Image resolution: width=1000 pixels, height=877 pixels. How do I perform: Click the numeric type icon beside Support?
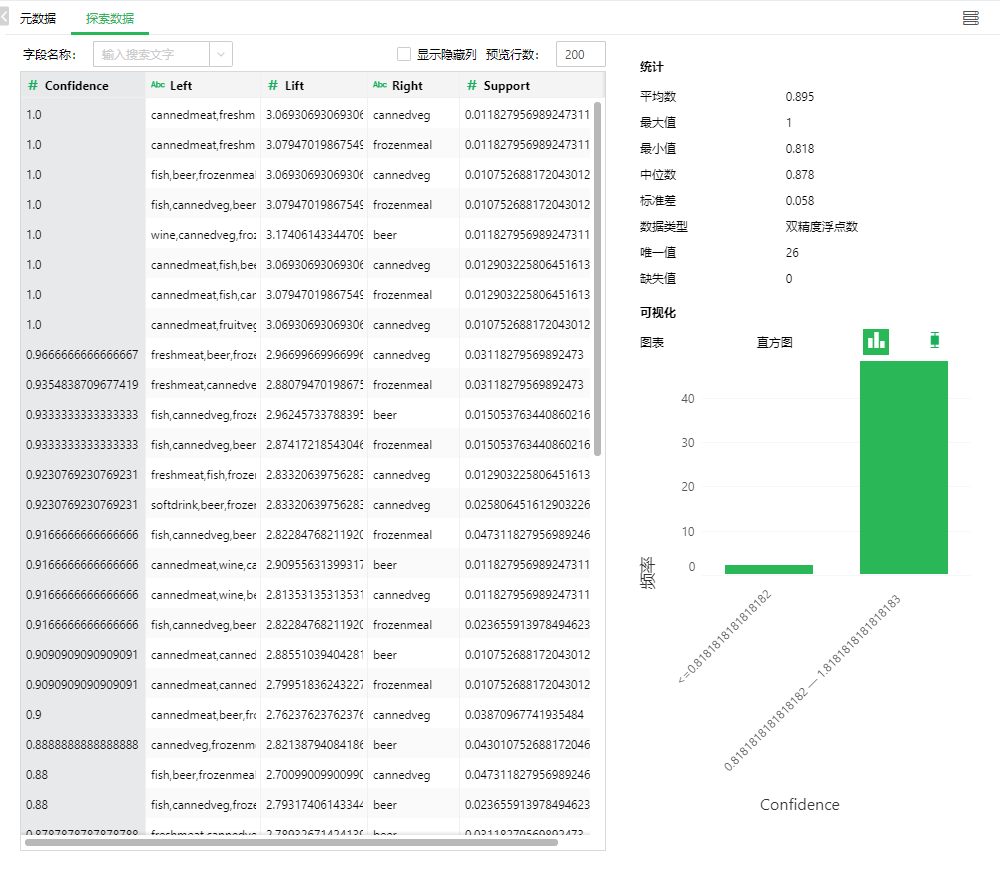click(472, 86)
